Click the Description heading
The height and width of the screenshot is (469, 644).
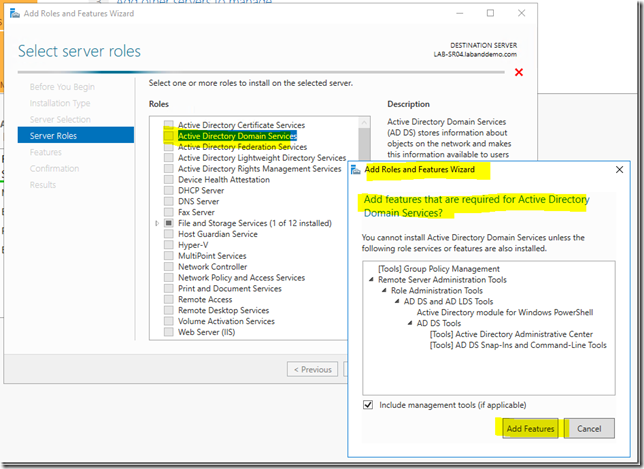(408, 104)
